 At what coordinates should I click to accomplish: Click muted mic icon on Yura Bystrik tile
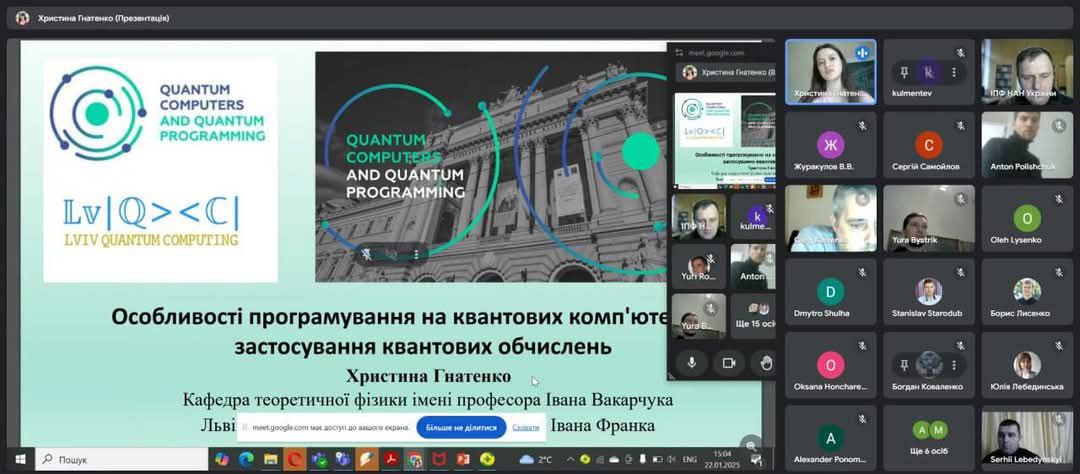(x=960, y=199)
